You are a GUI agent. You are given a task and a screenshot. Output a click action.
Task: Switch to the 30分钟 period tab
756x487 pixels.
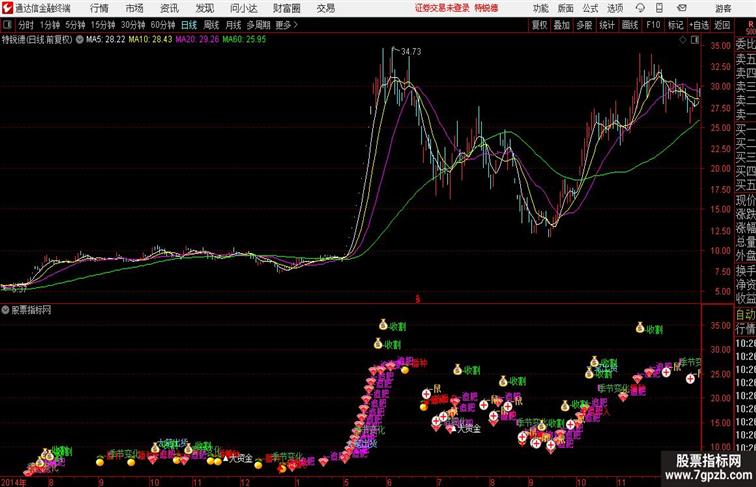click(133, 25)
